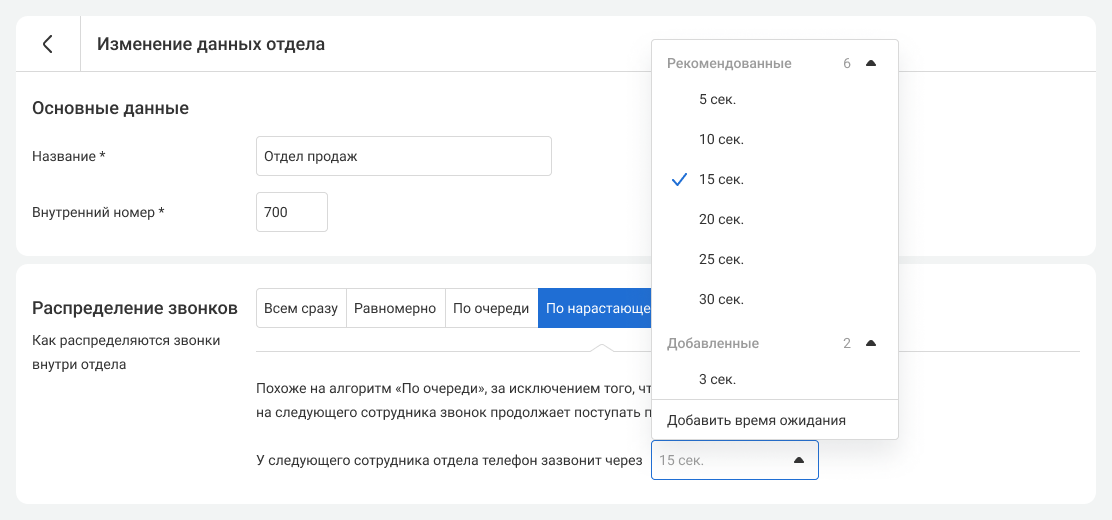Screen dimensions: 1112x520
Task: Collapse the Рекомендованные group arrow
Action: pos(870,63)
